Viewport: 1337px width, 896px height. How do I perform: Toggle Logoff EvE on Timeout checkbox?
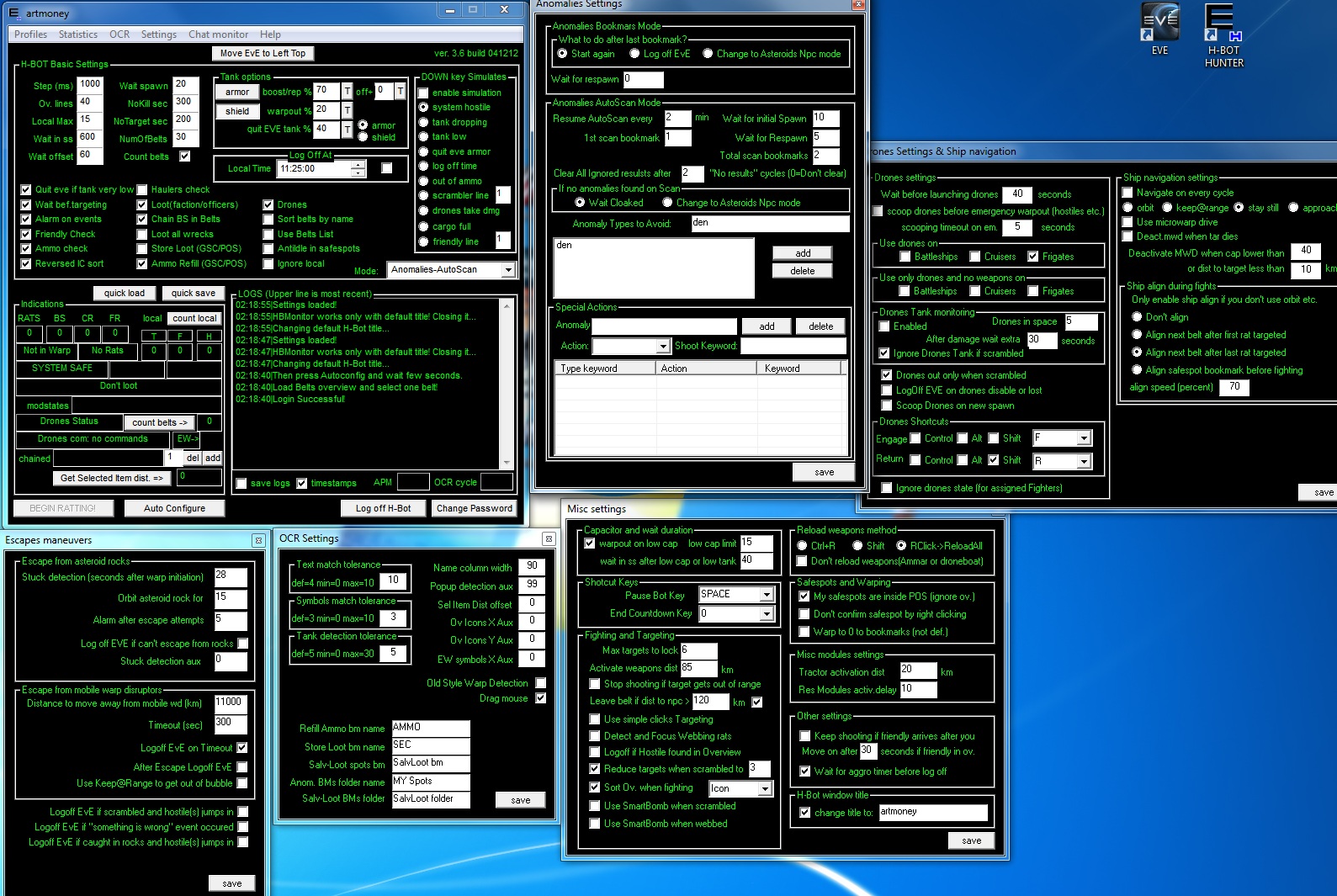[x=242, y=748]
